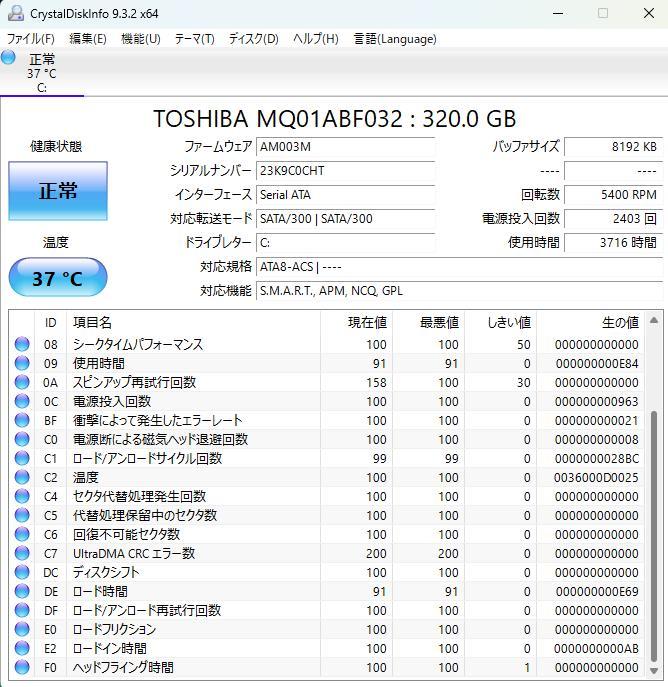Click the transfer mode field SATA/300 | SATA/300
Viewport: 668px width, 687px height.
click(x=345, y=219)
